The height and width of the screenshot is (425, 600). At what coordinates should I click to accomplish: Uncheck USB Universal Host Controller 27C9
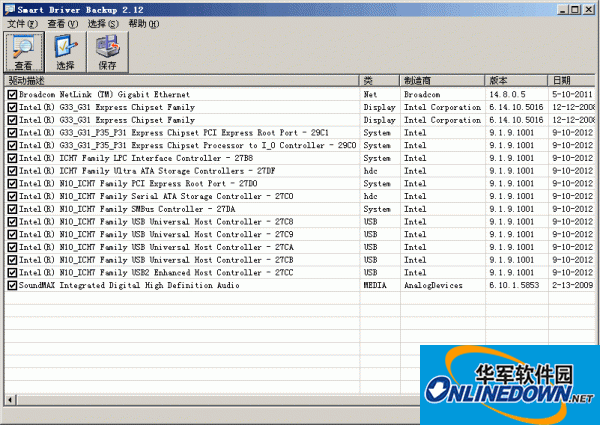pos(12,234)
